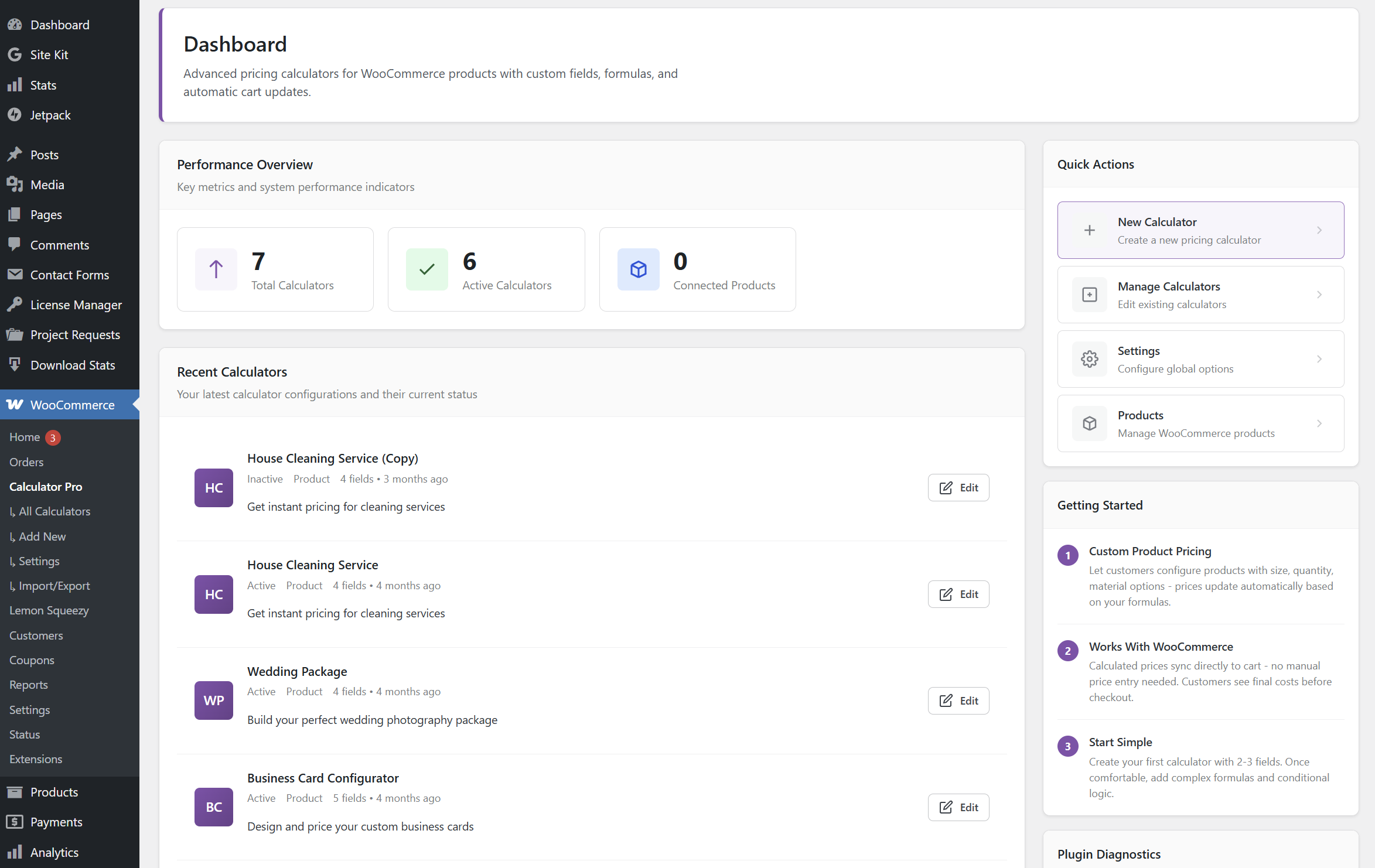This screenshot has height=868, width=1375.
Task: Edit the Business Card Configurator calculator
Action: pyautogui.click(x=958, y=807)
